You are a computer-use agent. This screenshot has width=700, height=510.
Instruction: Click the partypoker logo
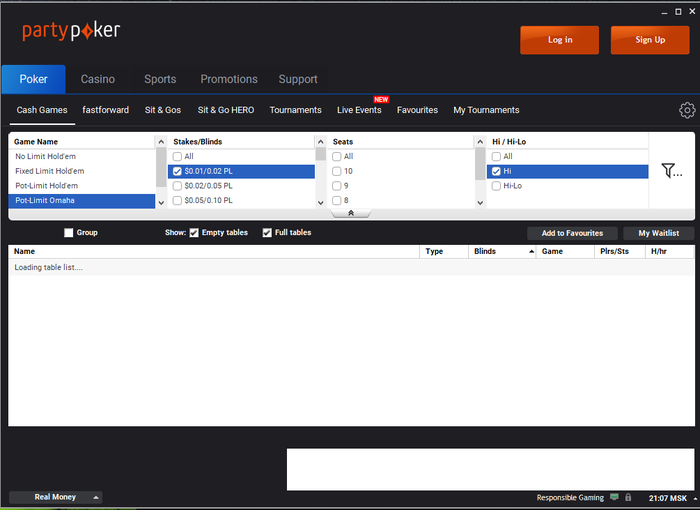(71, 31)
